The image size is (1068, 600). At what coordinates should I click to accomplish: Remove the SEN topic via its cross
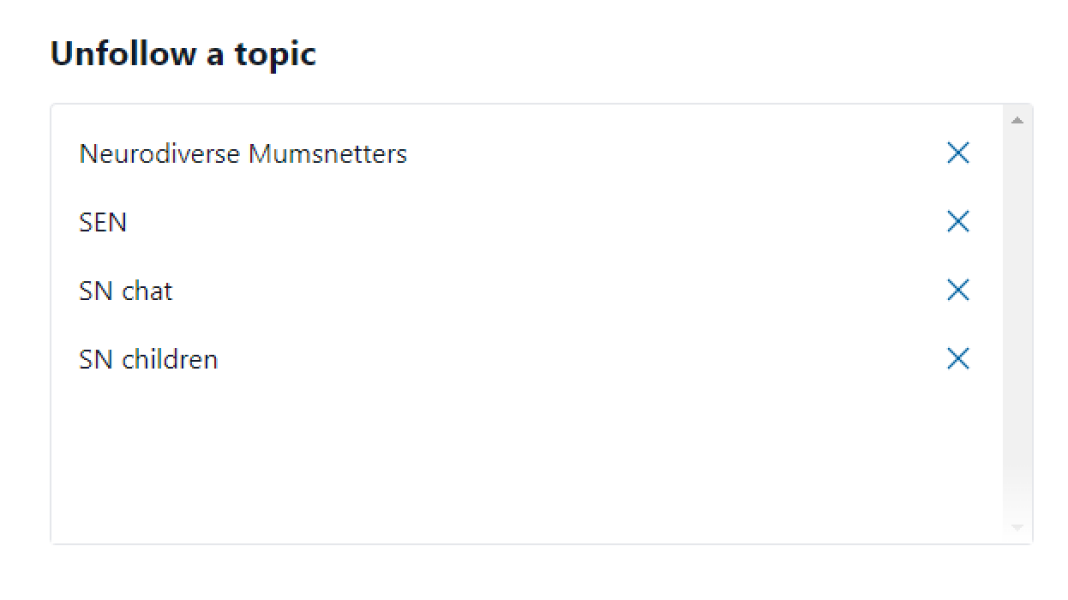coord(957,222)
